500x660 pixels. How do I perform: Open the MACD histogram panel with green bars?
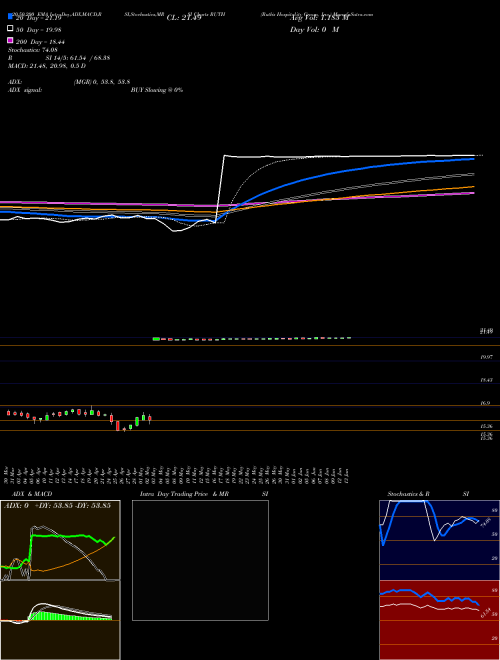point(60,620)
